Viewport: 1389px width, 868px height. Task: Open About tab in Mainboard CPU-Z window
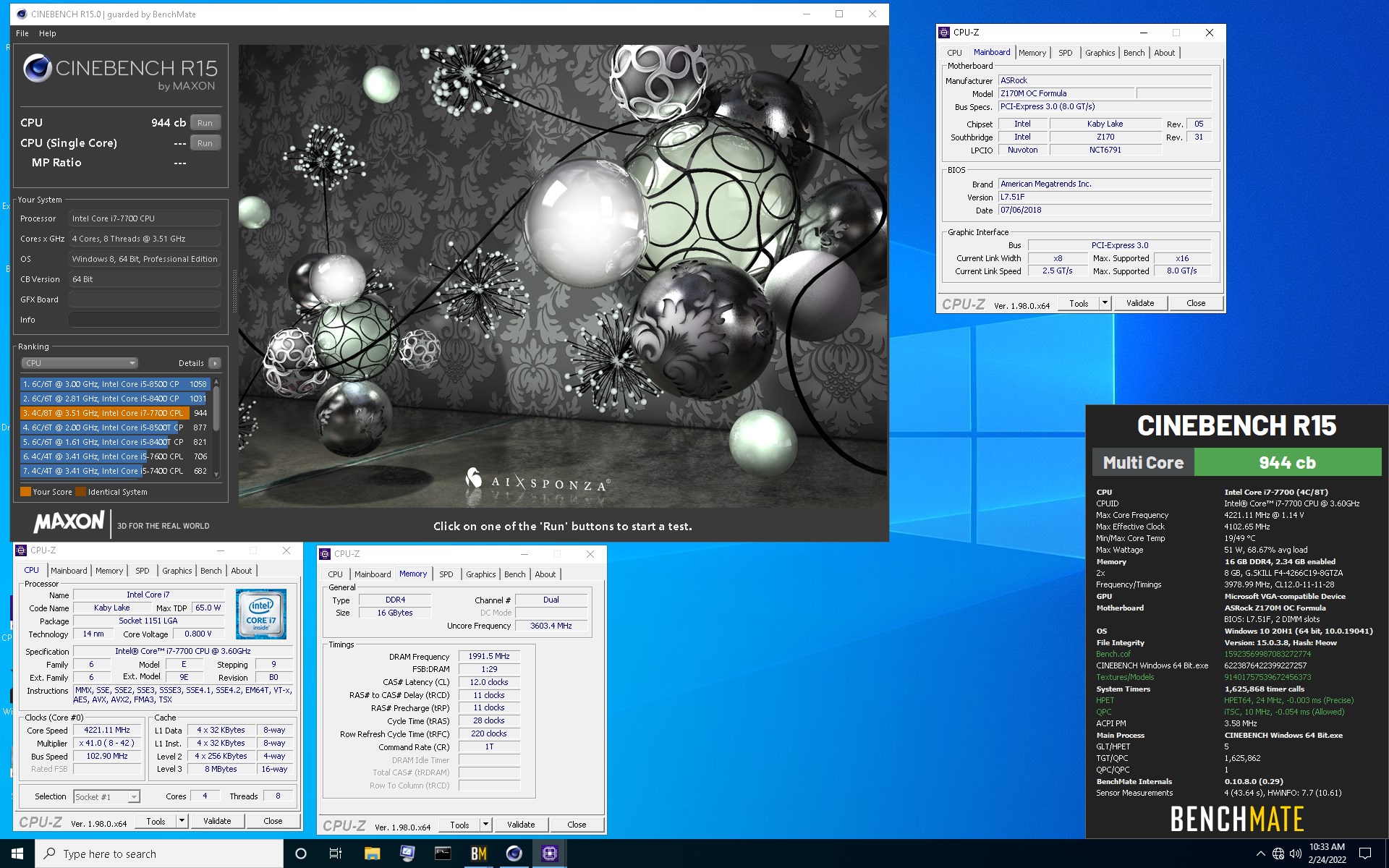(x=1164, y=53)
